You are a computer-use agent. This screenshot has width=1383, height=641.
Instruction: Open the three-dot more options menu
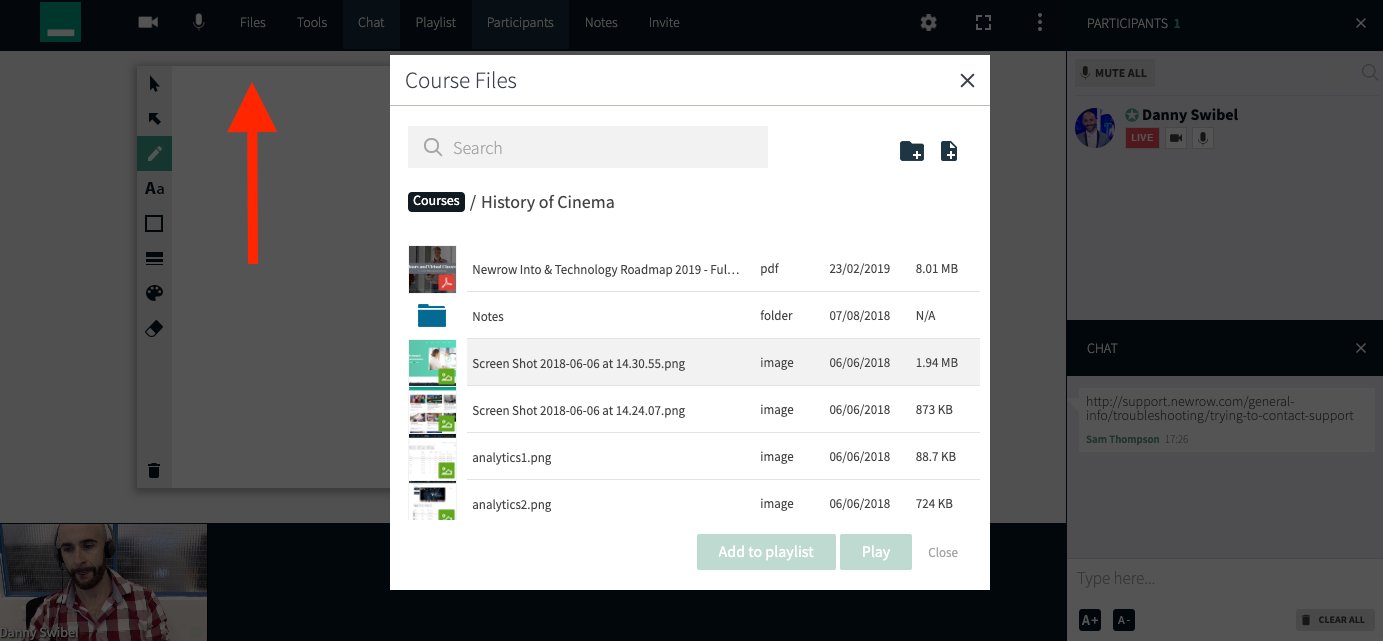pyautogui.click(x=1040, y=22)
